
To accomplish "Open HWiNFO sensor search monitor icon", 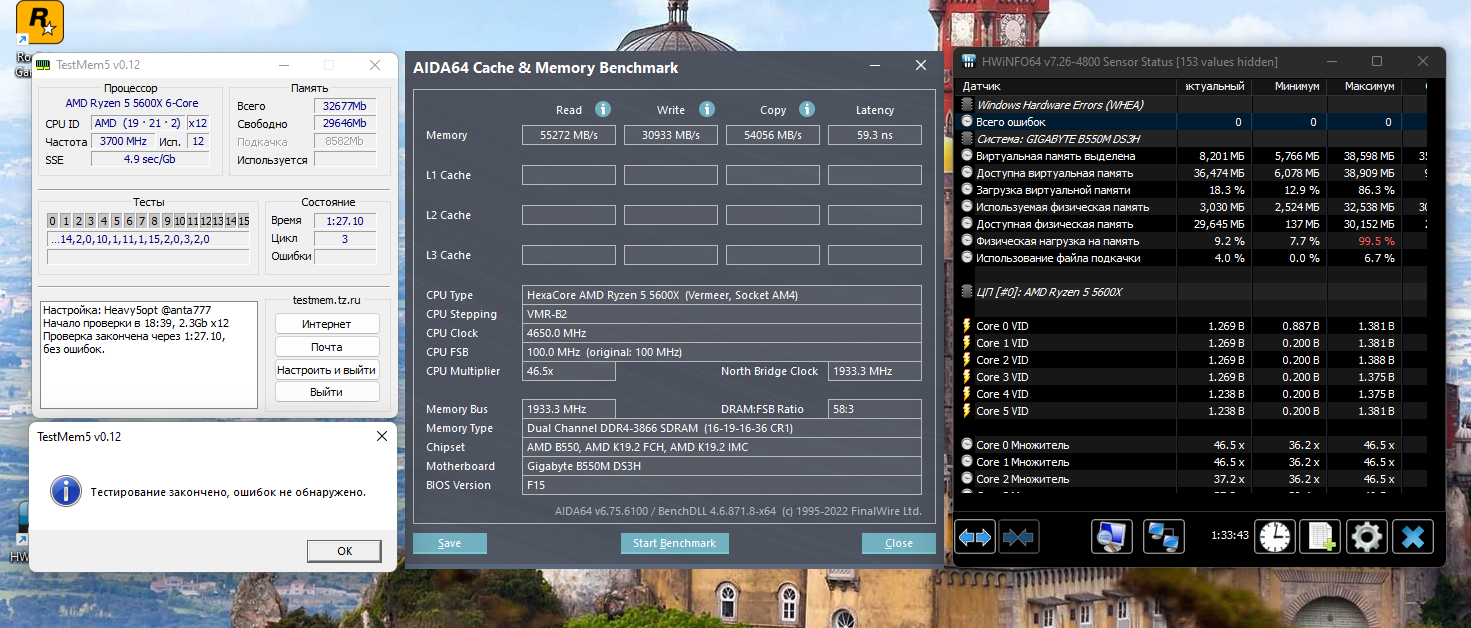I will pyautogui.click(x=1111, y=537).
